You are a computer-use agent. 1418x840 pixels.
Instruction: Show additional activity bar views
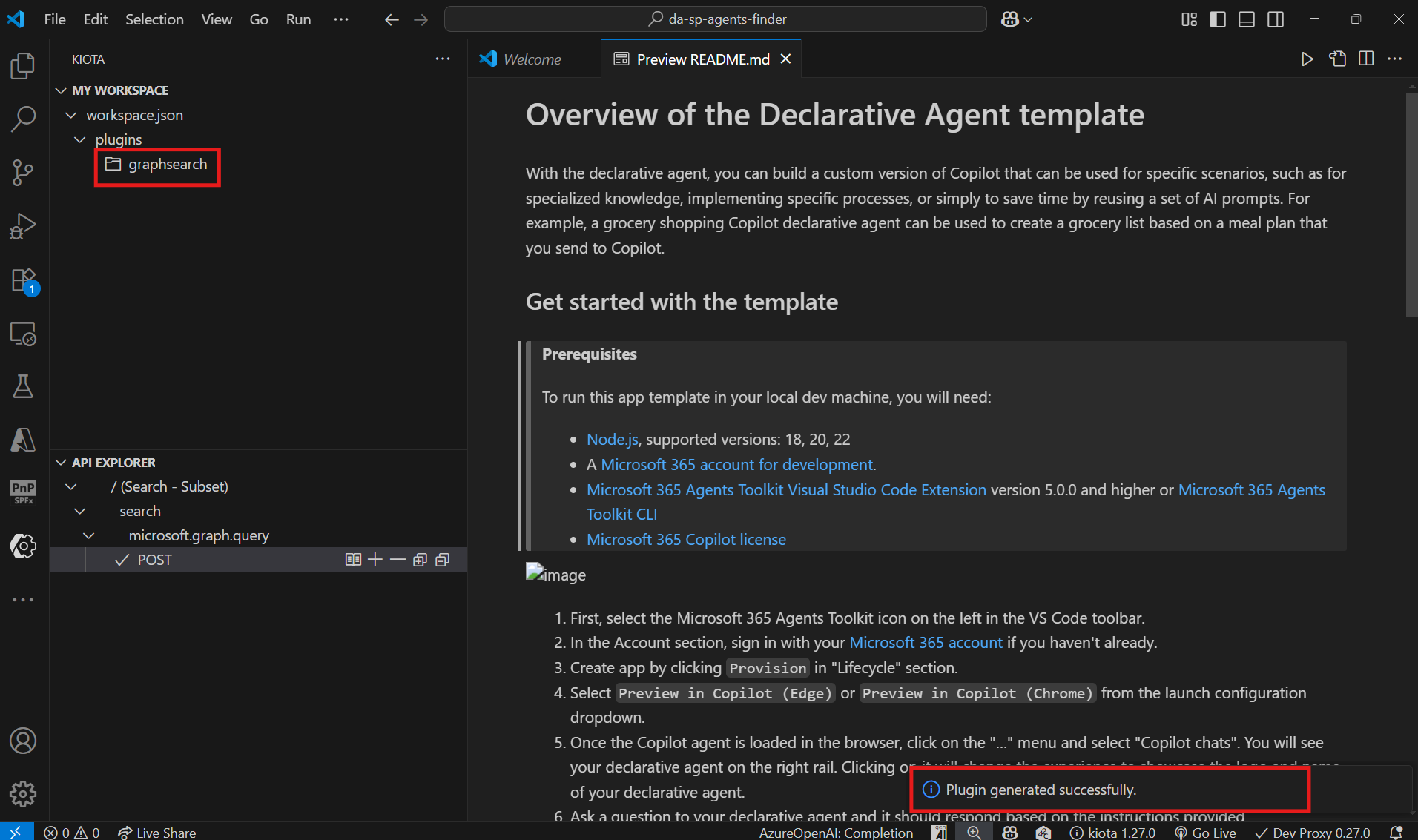click(x=23, y=599)
